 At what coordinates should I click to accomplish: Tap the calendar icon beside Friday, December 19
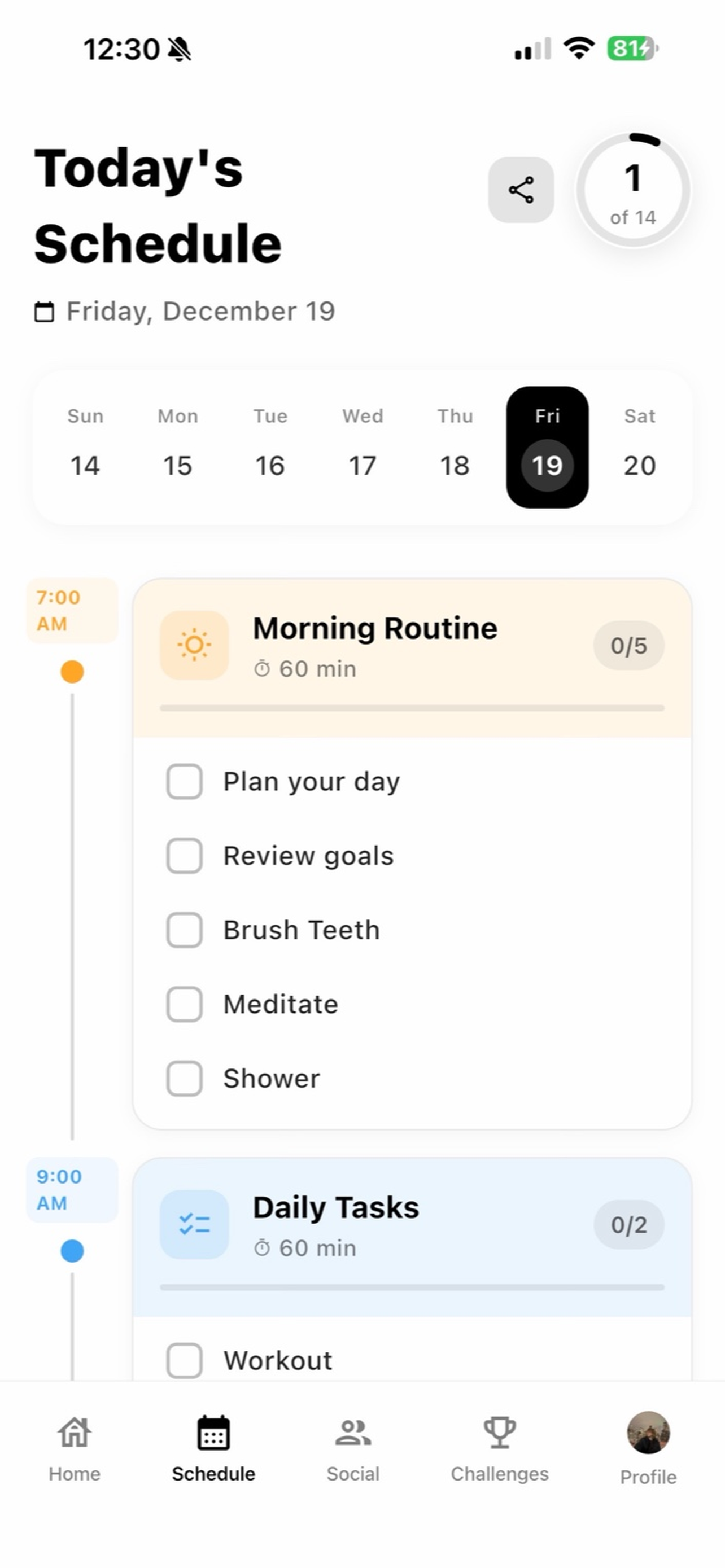coord(44,312)
